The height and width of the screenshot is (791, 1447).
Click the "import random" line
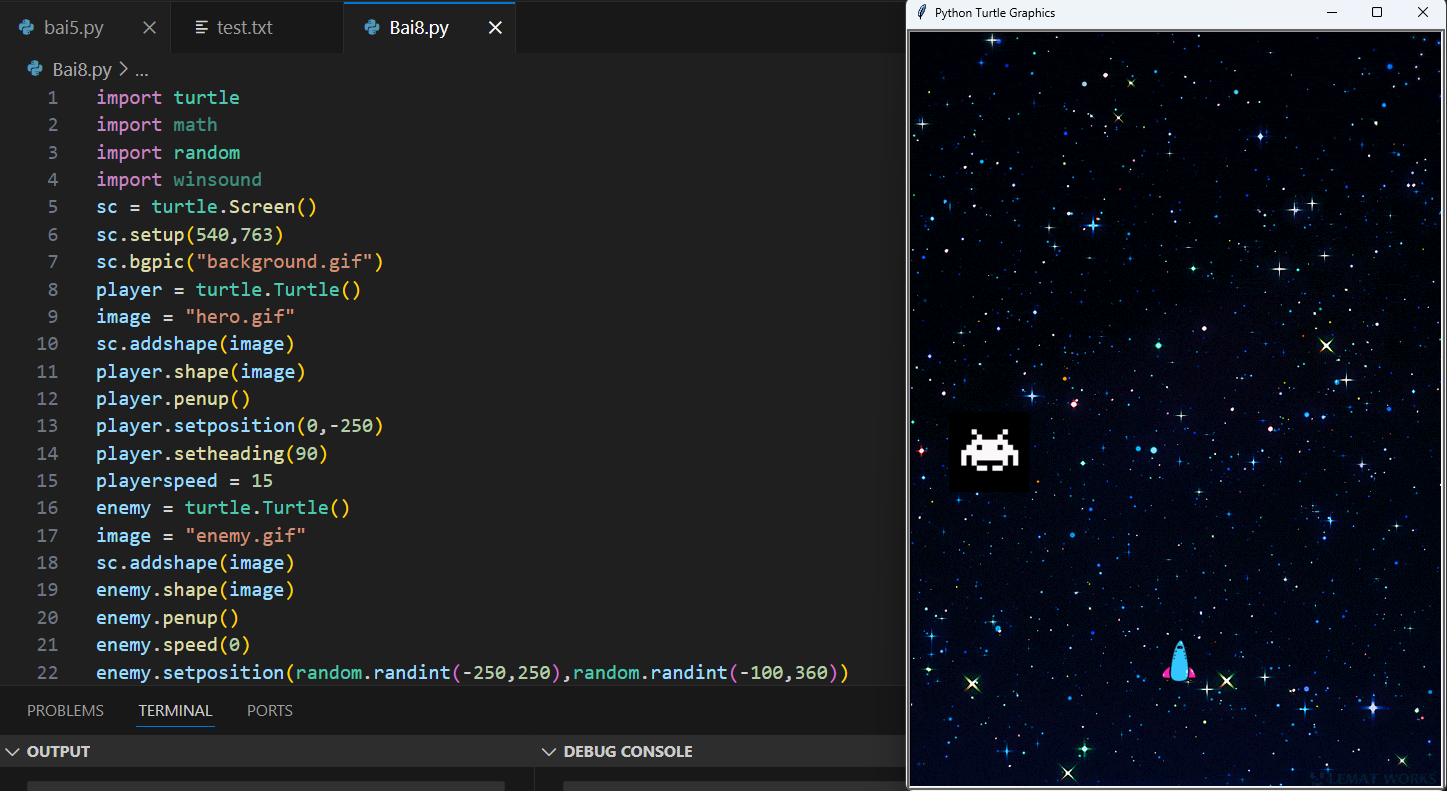168,153
